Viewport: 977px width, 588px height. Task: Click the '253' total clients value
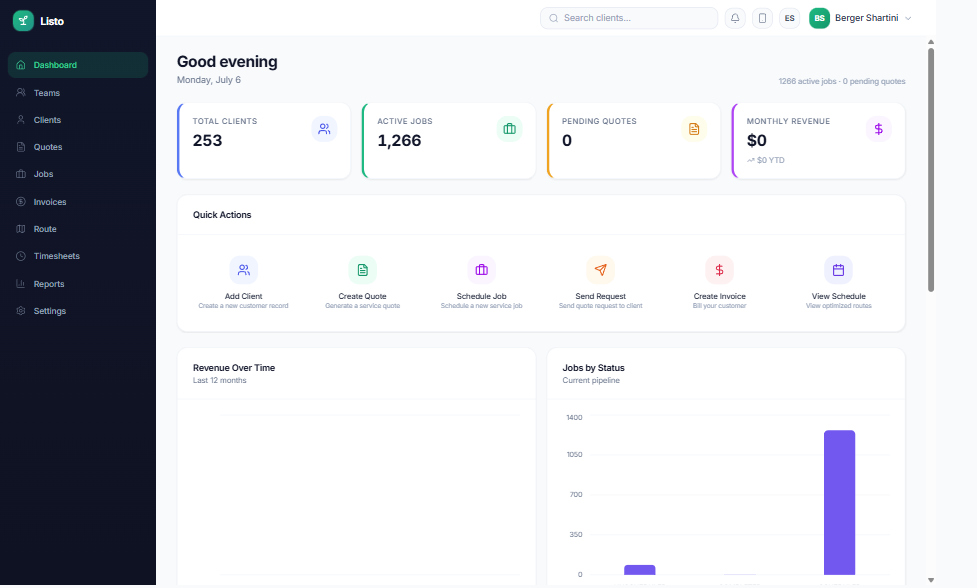[207, 141]
